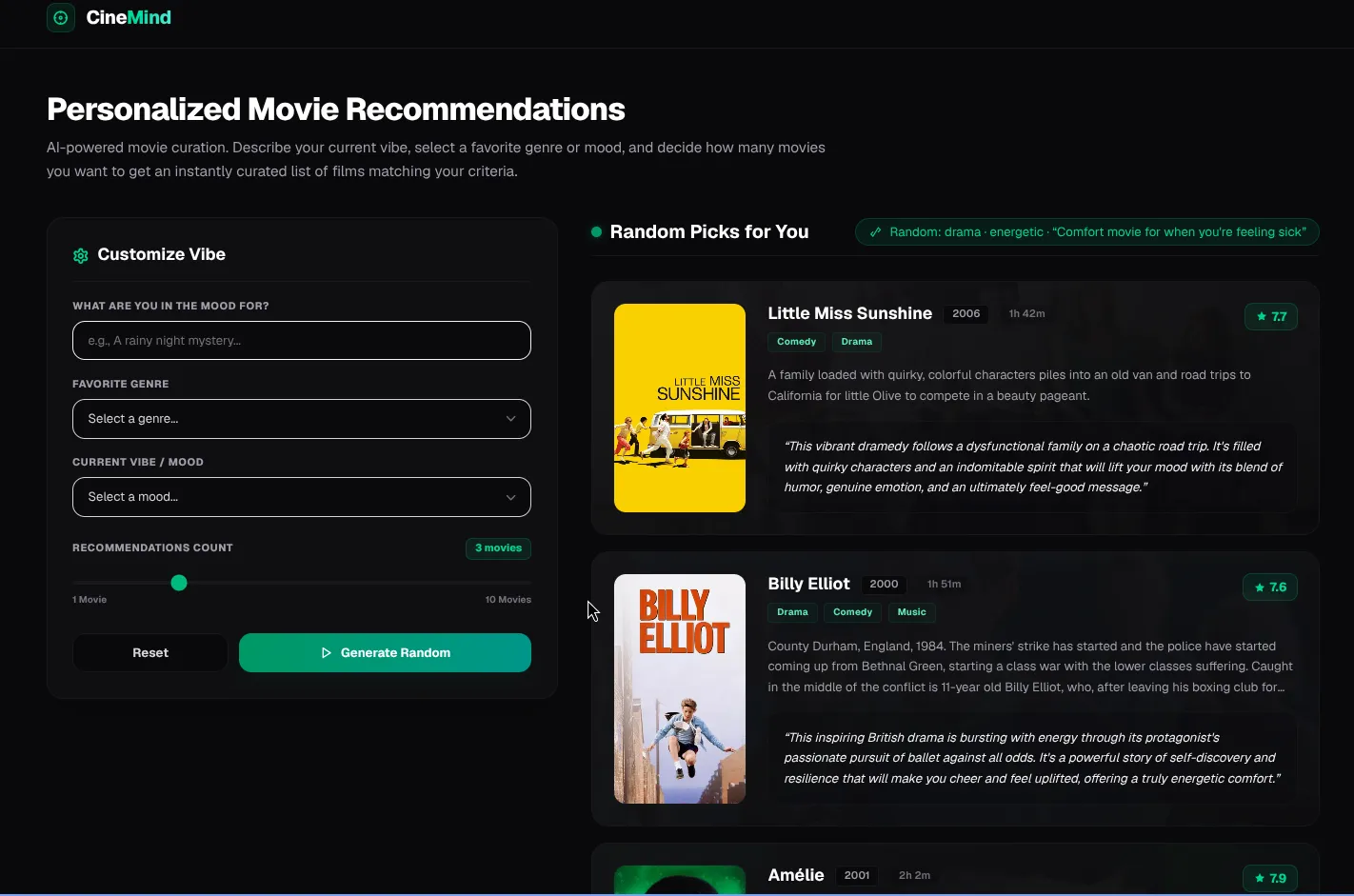Screen dimensions: 1354x896
Task: Click the play icon in Generate Random
Action: click(326, 653)
